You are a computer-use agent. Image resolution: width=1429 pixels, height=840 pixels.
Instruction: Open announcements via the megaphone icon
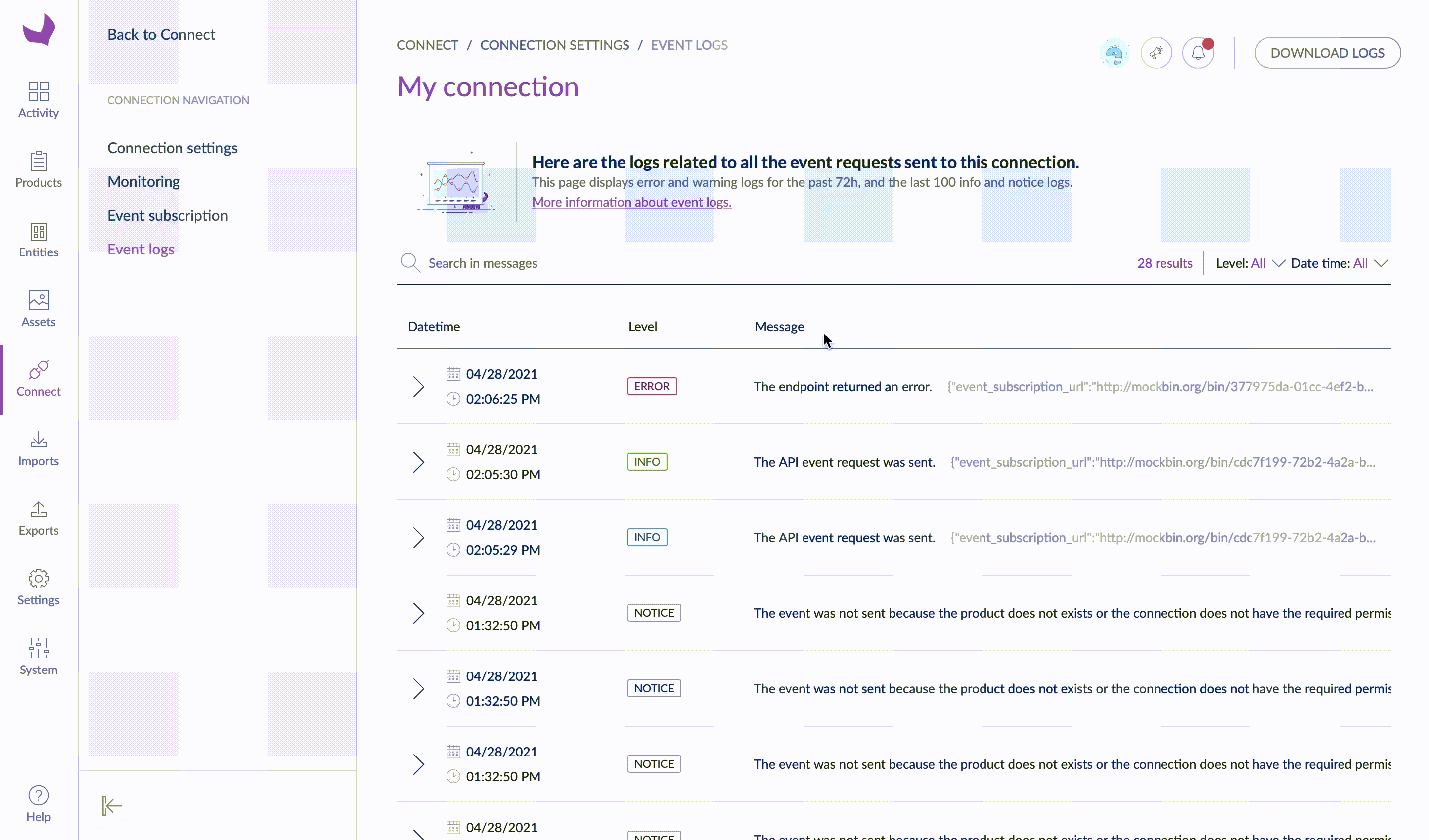(x=1156, y=52)
